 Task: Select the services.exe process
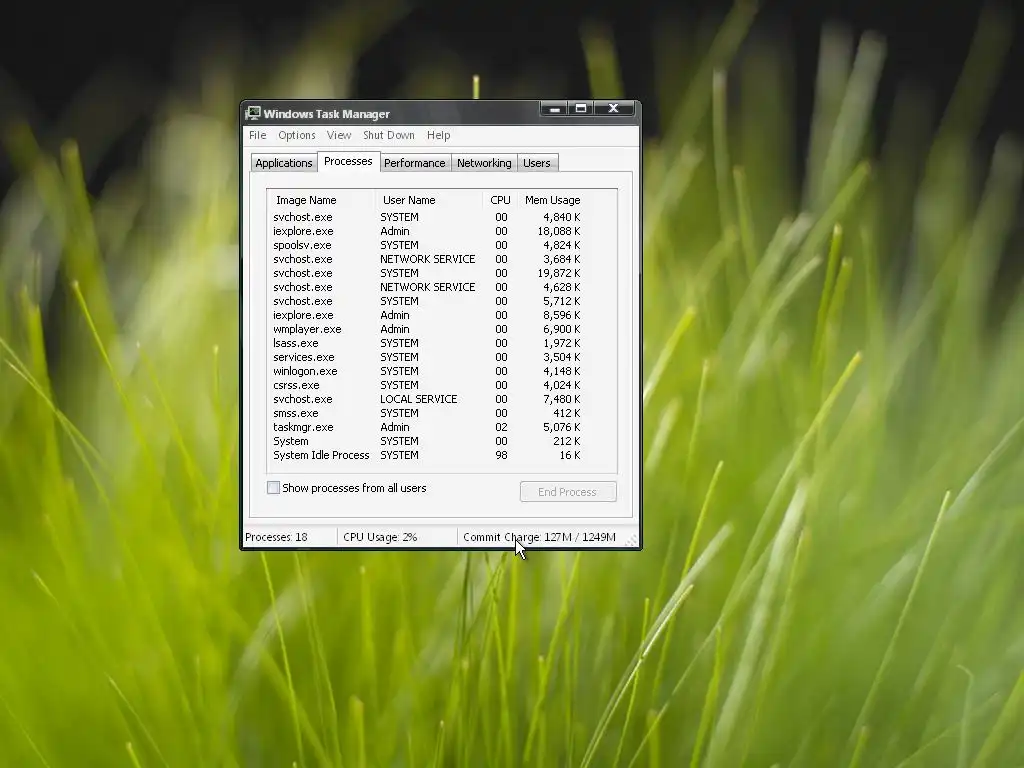(x=426, y=357)
